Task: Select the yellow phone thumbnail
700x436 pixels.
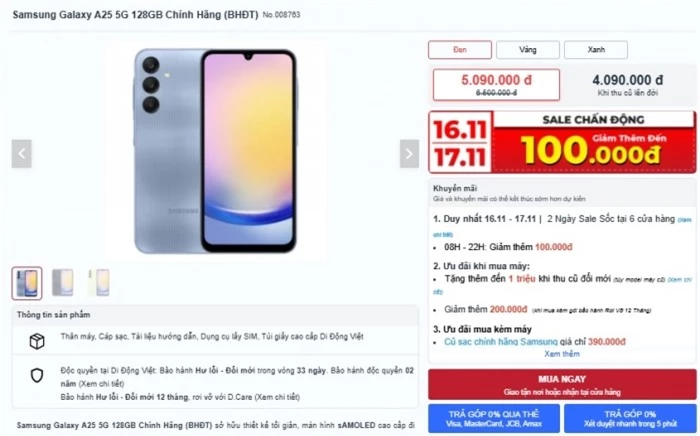Action: click(99, 282)
